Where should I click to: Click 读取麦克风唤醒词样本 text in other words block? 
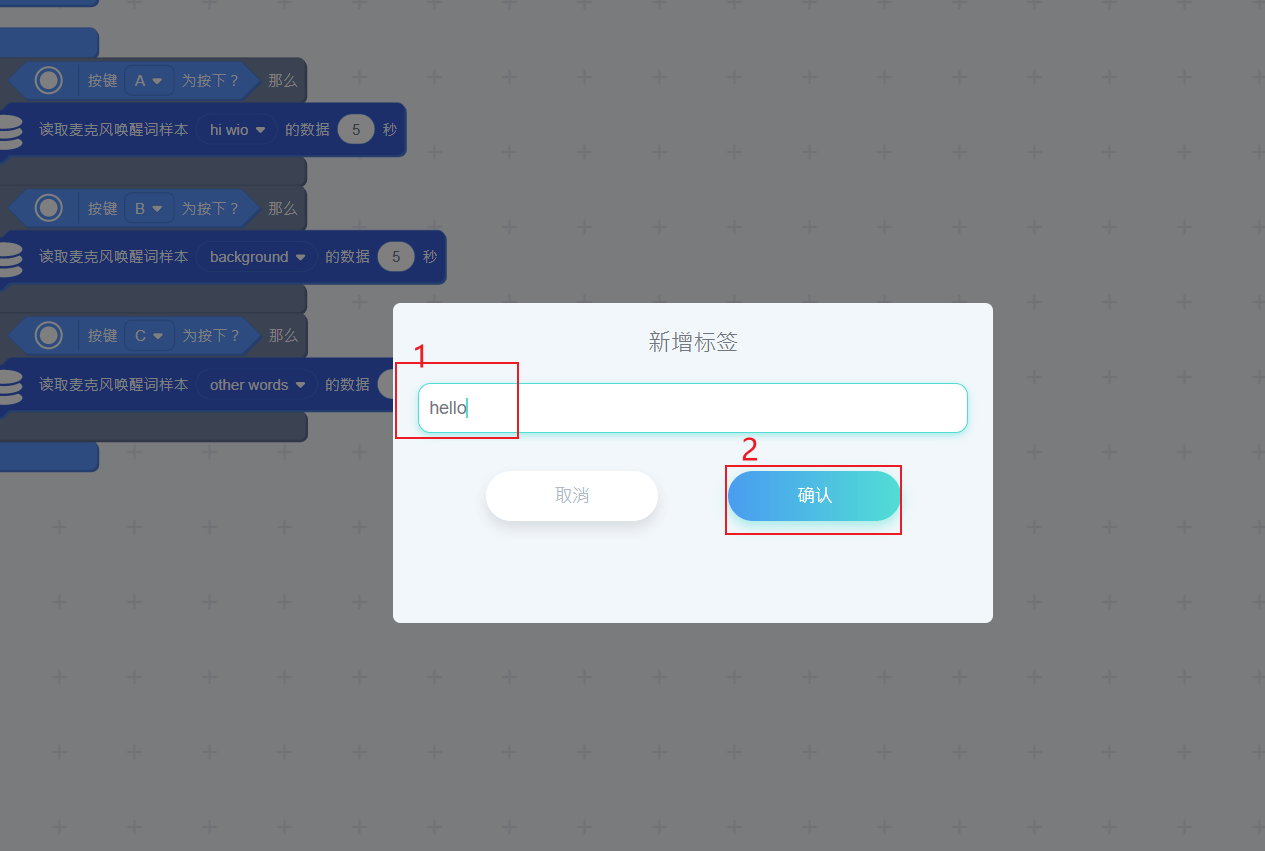[x=113, y=385]
